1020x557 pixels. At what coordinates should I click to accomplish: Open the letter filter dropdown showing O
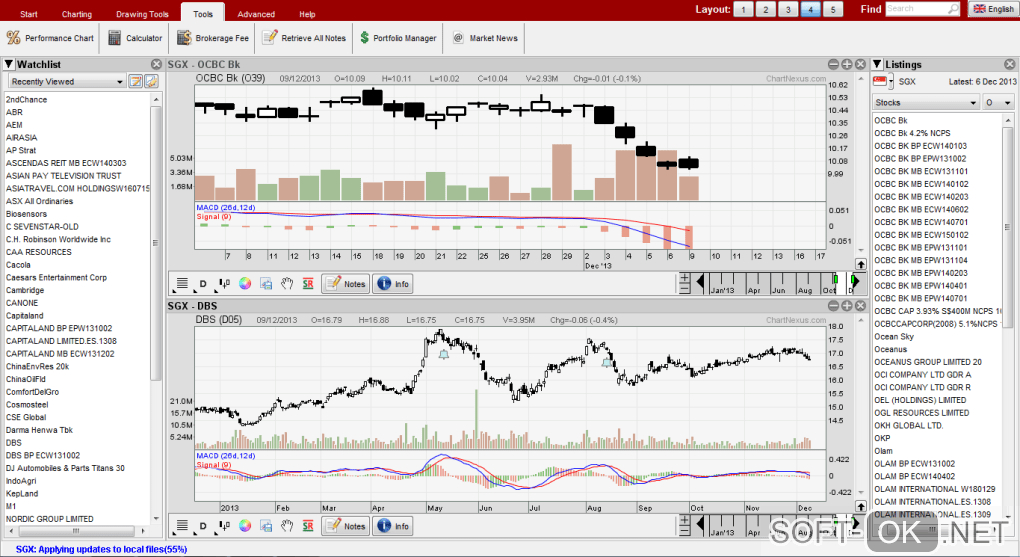point(998,103)
